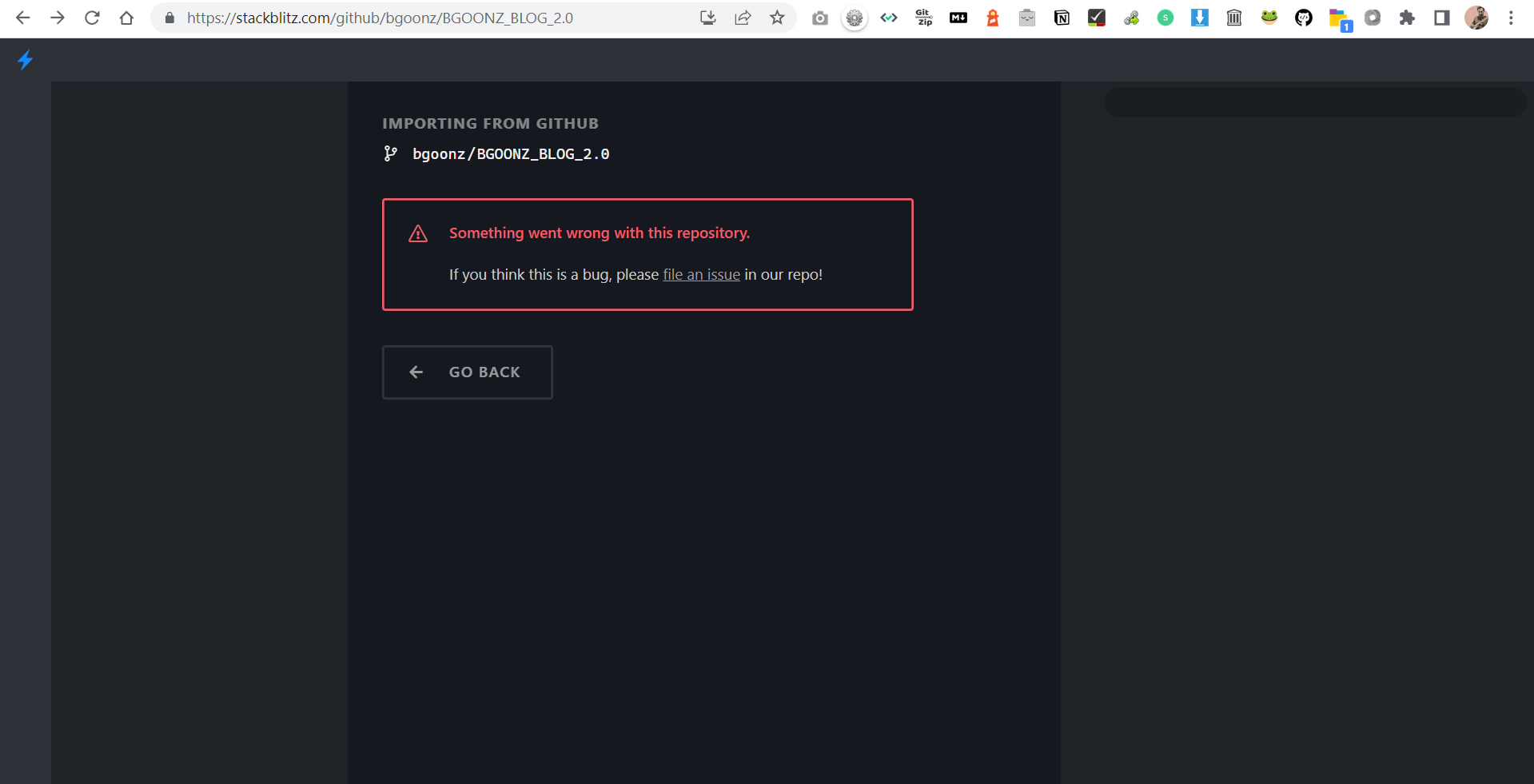This screenshot has height=784, width=1534.
Task: Open the puzzle-piece extensions menu
Action: (1407, 18)
